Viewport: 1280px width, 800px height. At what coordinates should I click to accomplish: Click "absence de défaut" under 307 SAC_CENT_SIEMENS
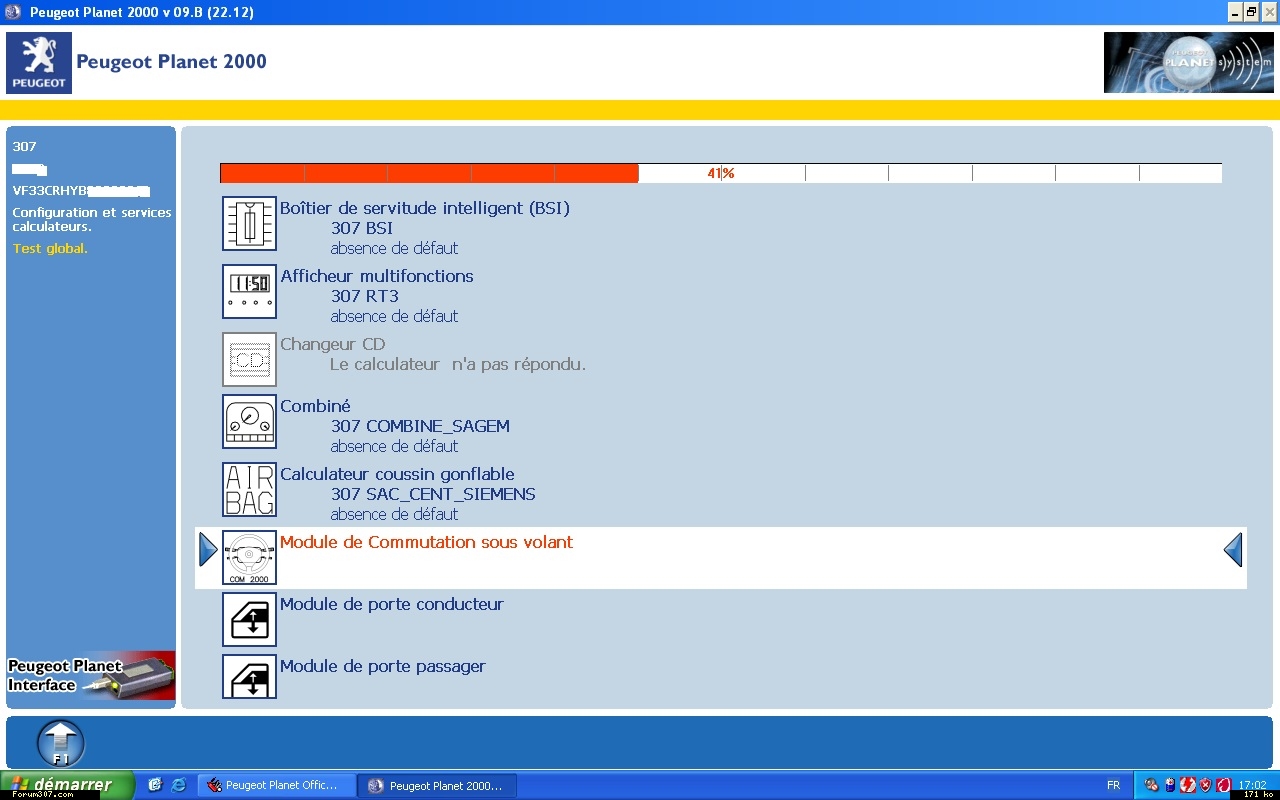coord(394,514)
